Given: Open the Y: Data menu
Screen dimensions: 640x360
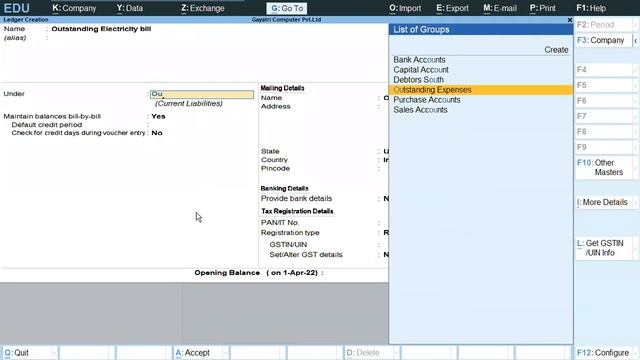Looking at the screenshot, I should pos(129,8).
